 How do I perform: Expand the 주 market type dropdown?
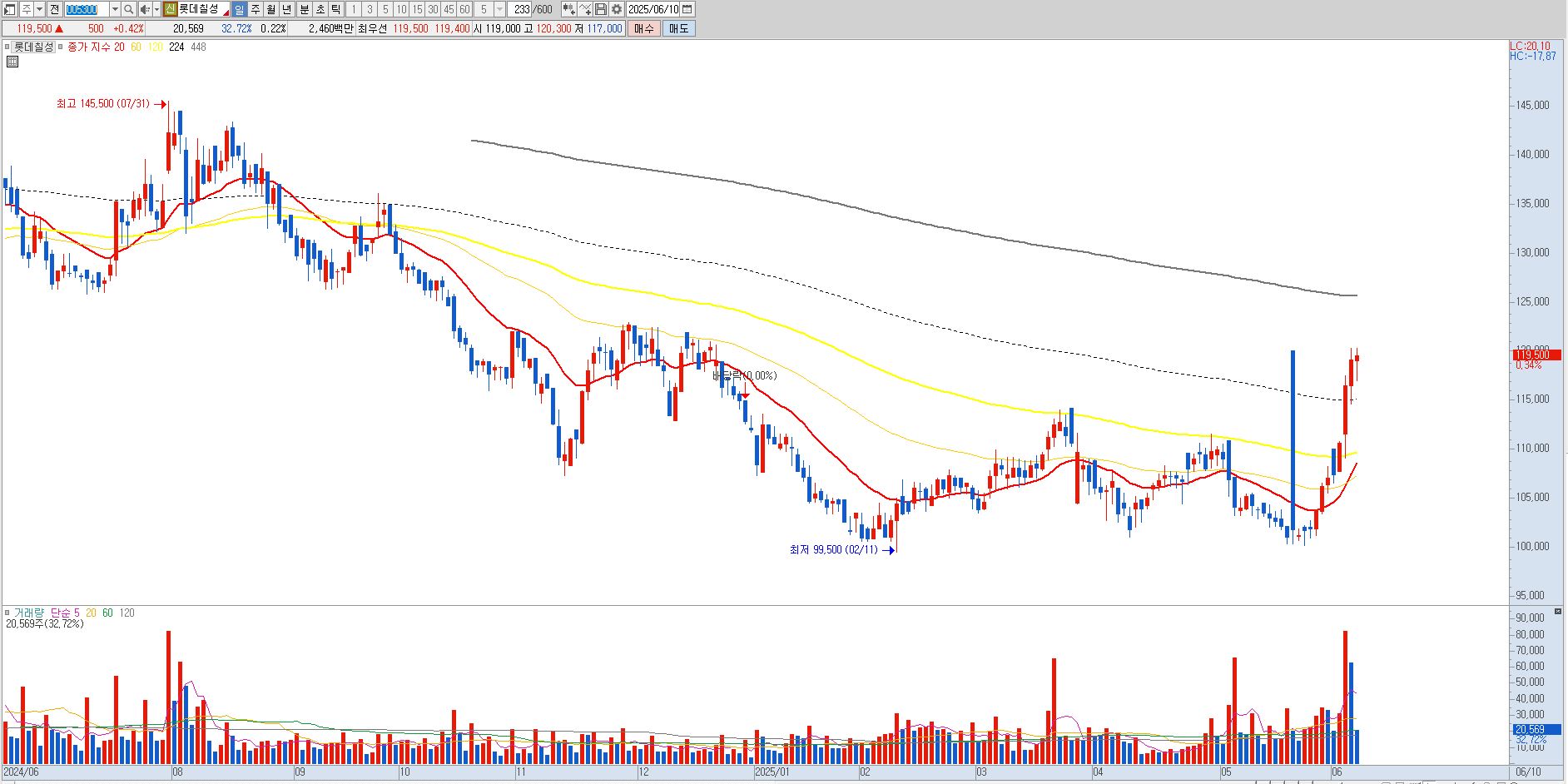39,9
